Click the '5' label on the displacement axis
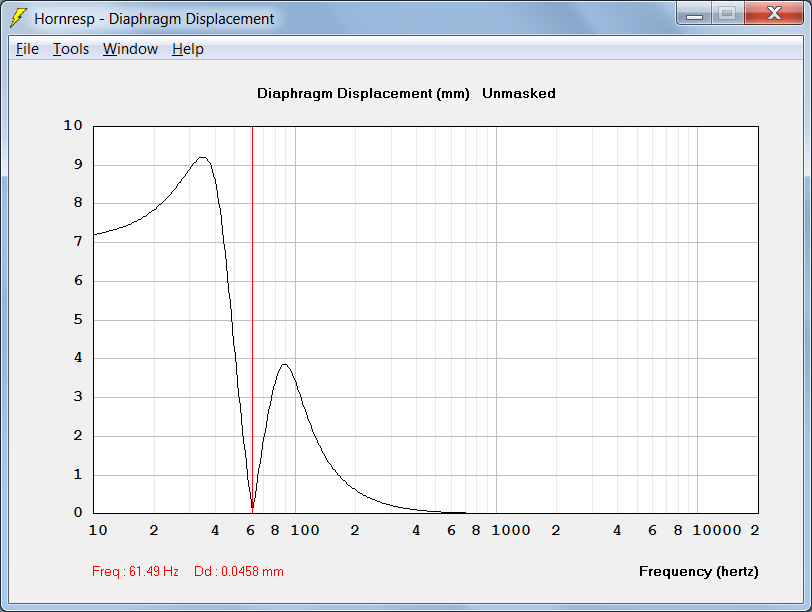The height and width of the screenshot is (612, 812). click(78, 319)
